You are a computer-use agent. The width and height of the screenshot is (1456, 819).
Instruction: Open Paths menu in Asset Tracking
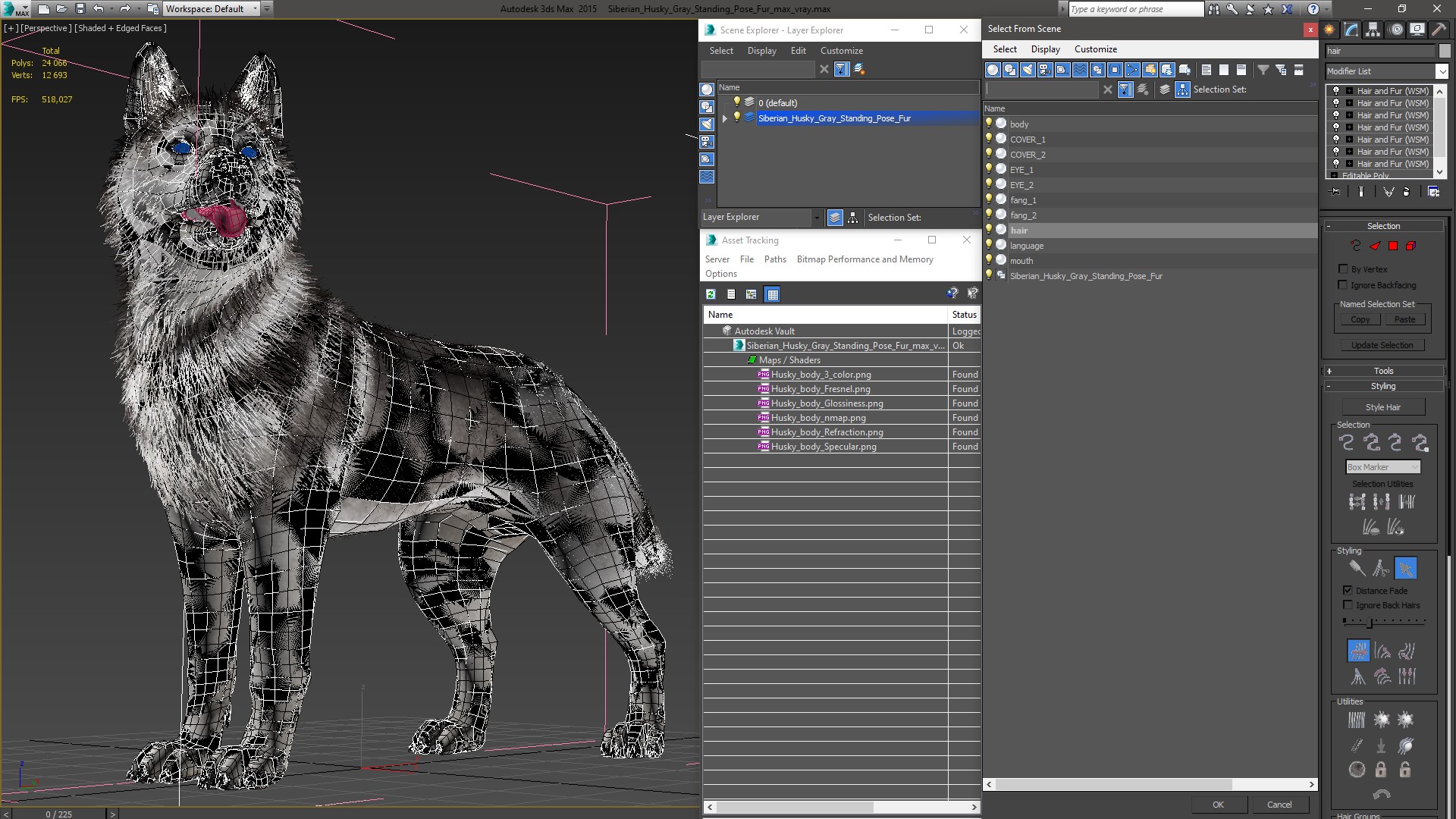pos(775,259)
